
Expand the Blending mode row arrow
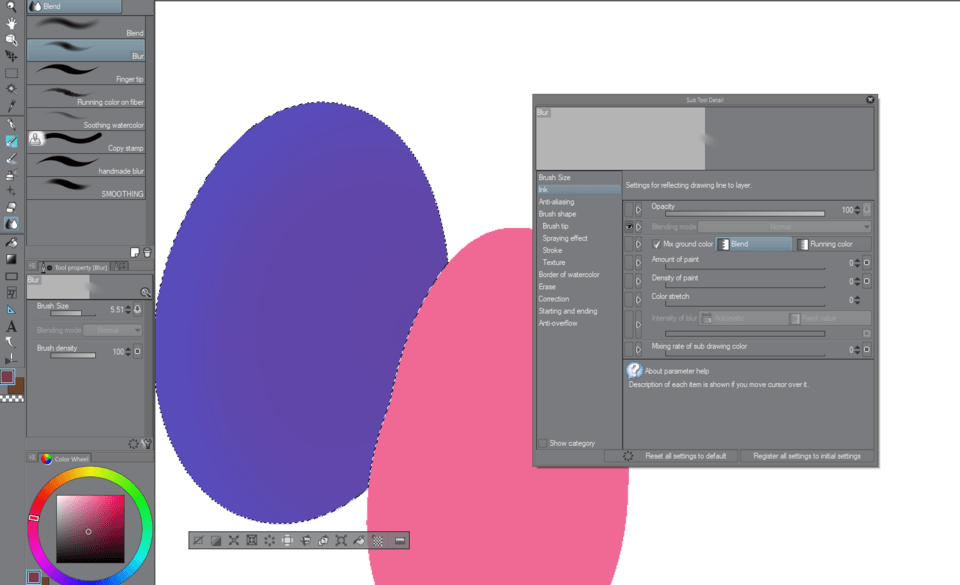coord(638,227)
